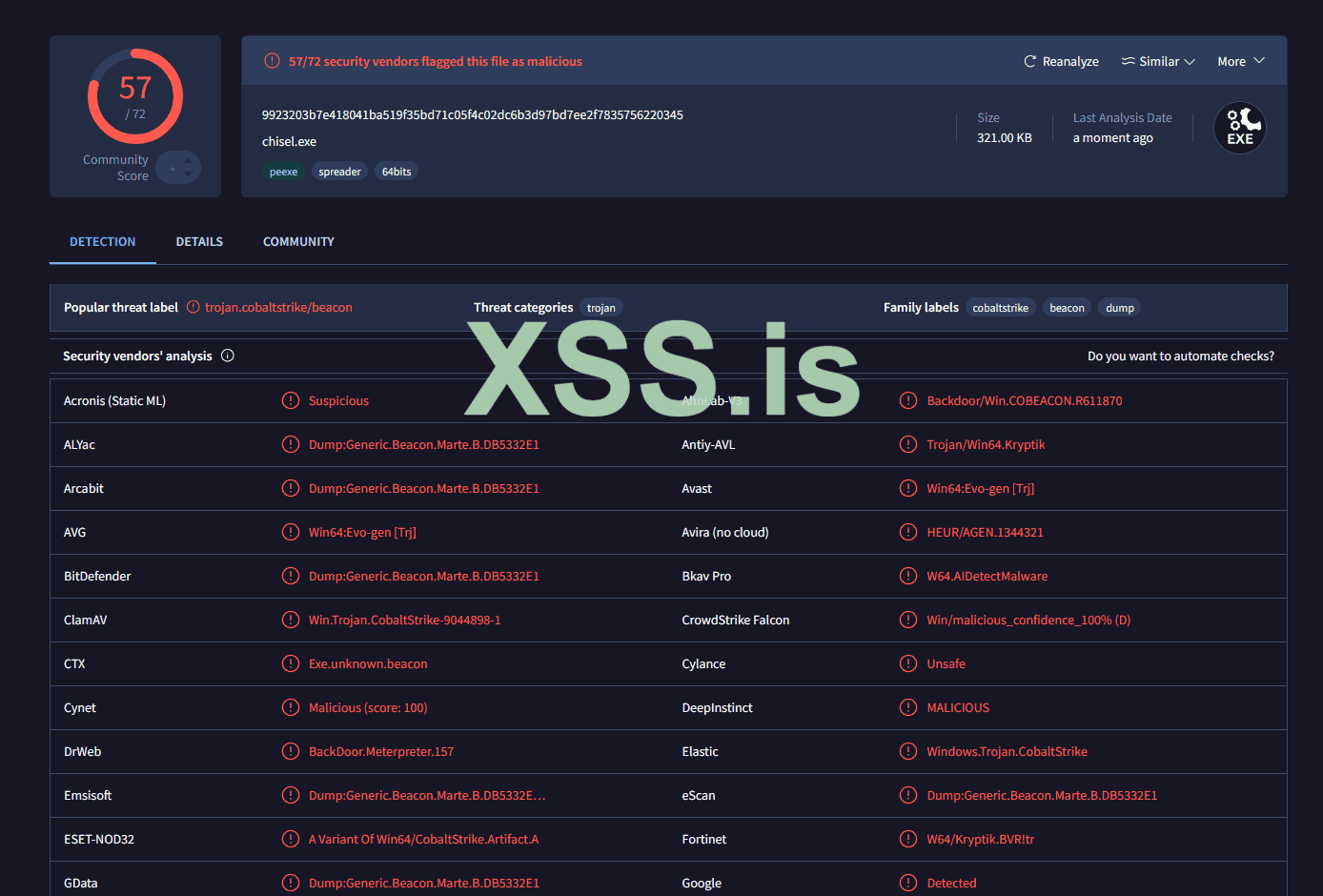Select the dump family label
The width and height of the screenshot is (1323, 896).
click(1120, 308)
